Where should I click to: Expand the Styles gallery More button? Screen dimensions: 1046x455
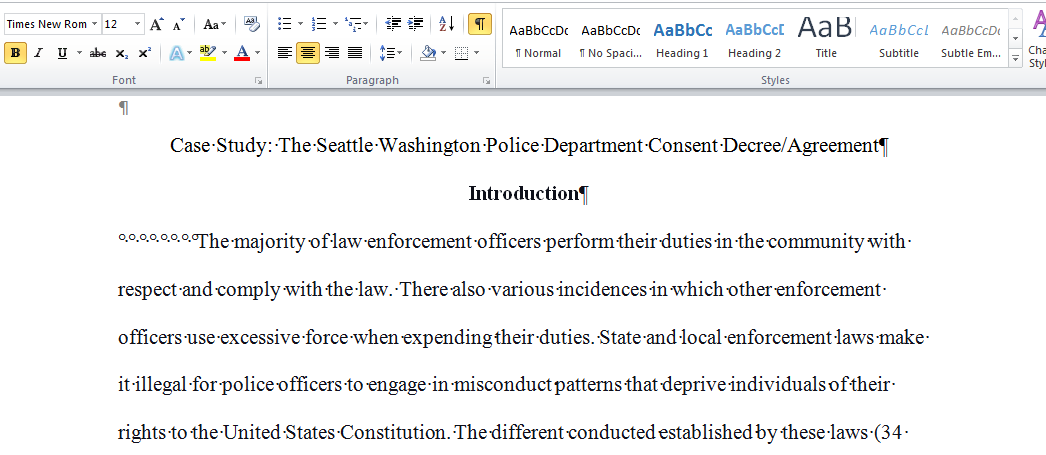[1015, 59]
